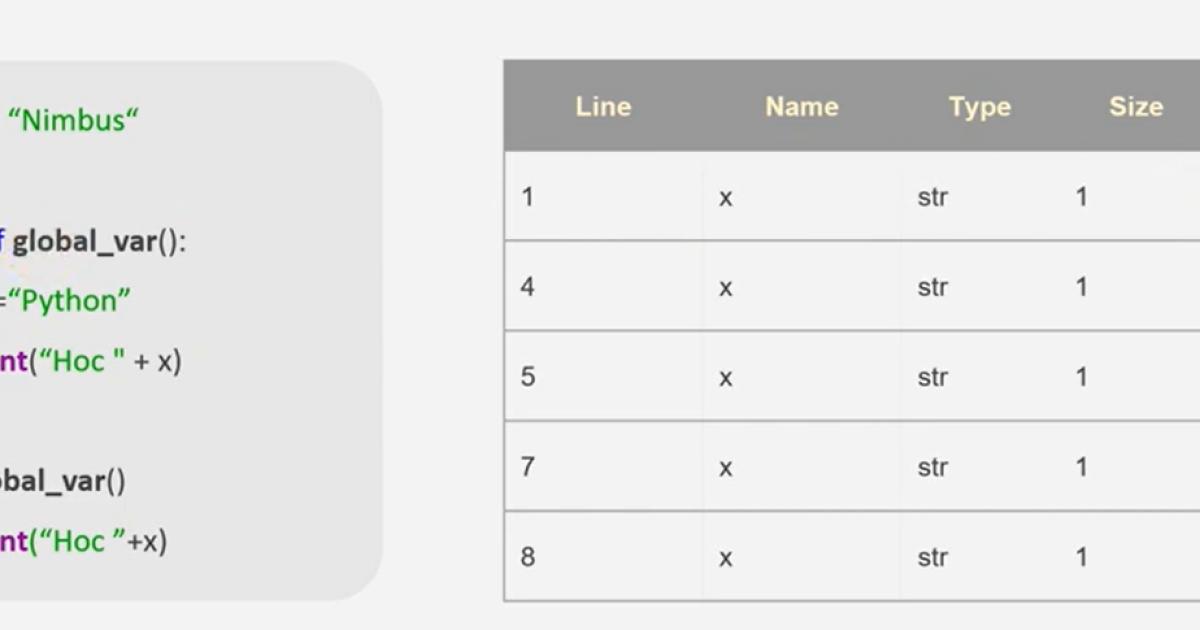Click the global_var() function definition
The width and height of the screenshot is (1200, 630).
98,242
